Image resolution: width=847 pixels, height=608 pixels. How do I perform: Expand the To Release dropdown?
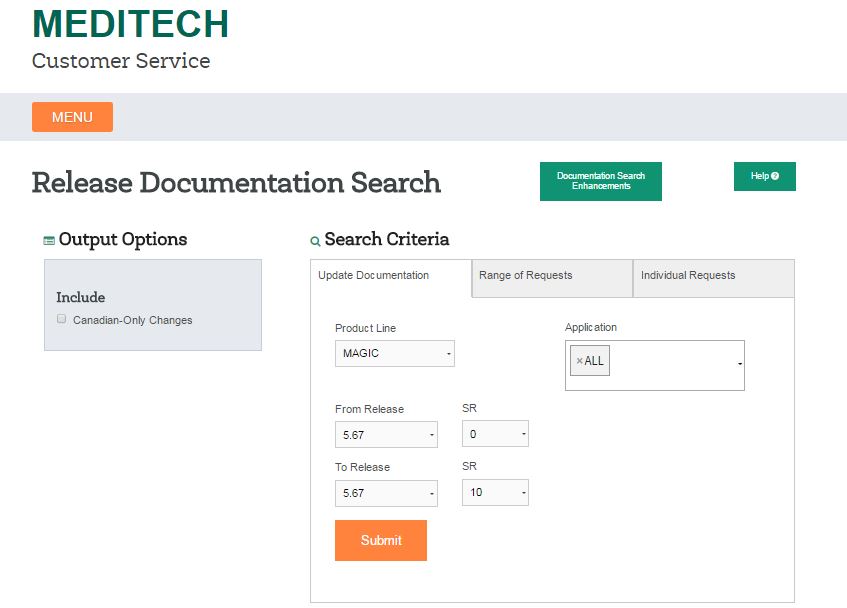pyautogui.click(x=386, y=493)
